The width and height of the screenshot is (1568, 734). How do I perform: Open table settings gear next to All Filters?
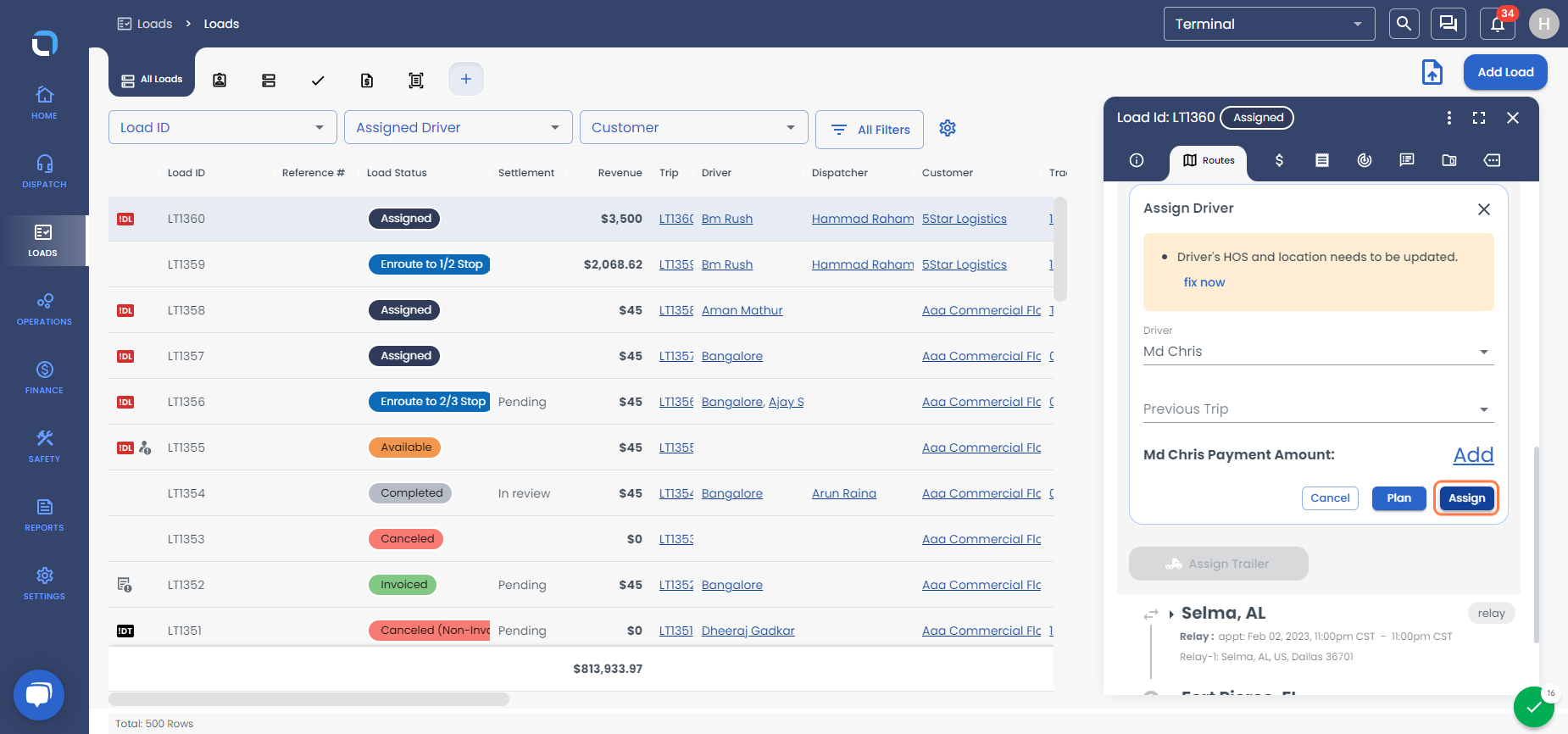coord(948,128)
